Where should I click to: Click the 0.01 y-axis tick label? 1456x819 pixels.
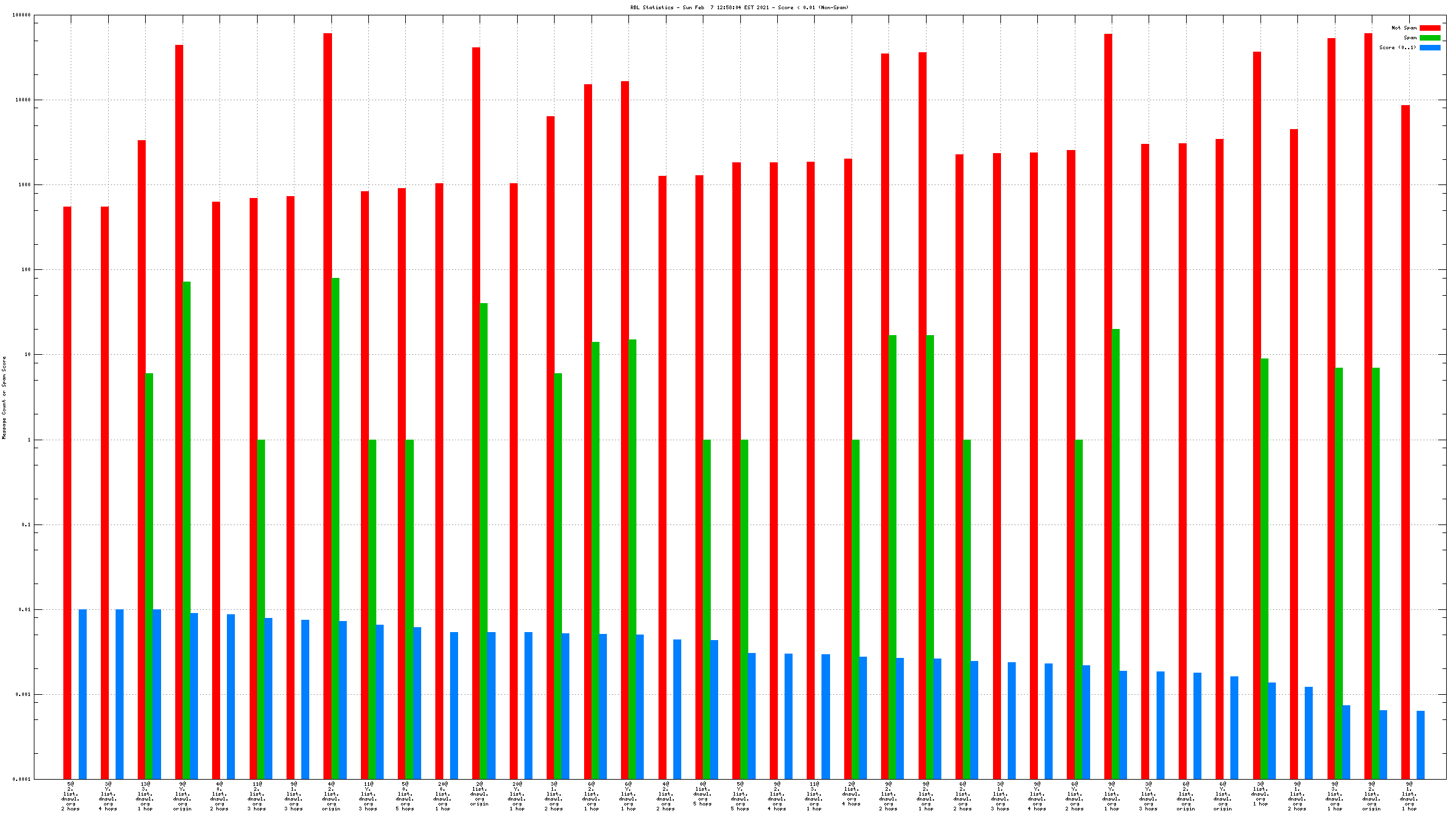(x=24, y=609)
